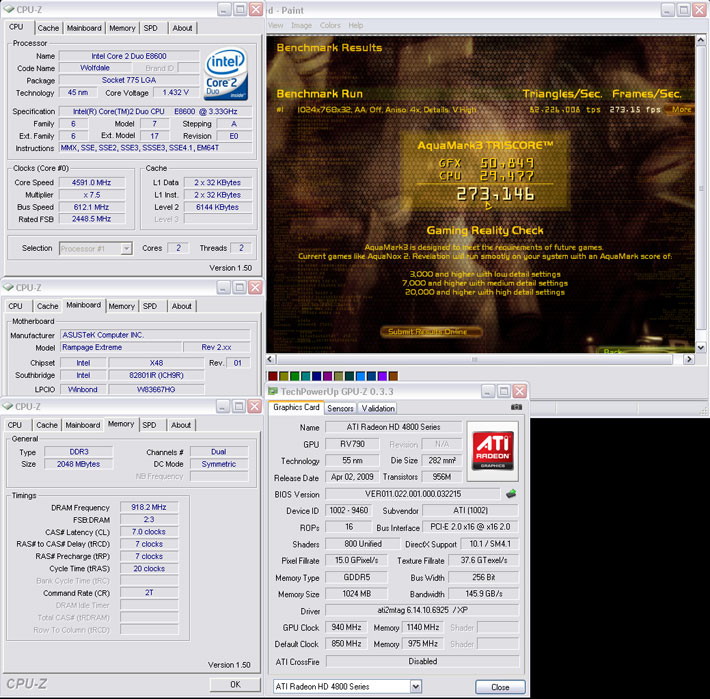The width and height of the screenshot is (710, 699).
Task: Open the Processor #1 selection dropdown
Action: tap(126, 248)
